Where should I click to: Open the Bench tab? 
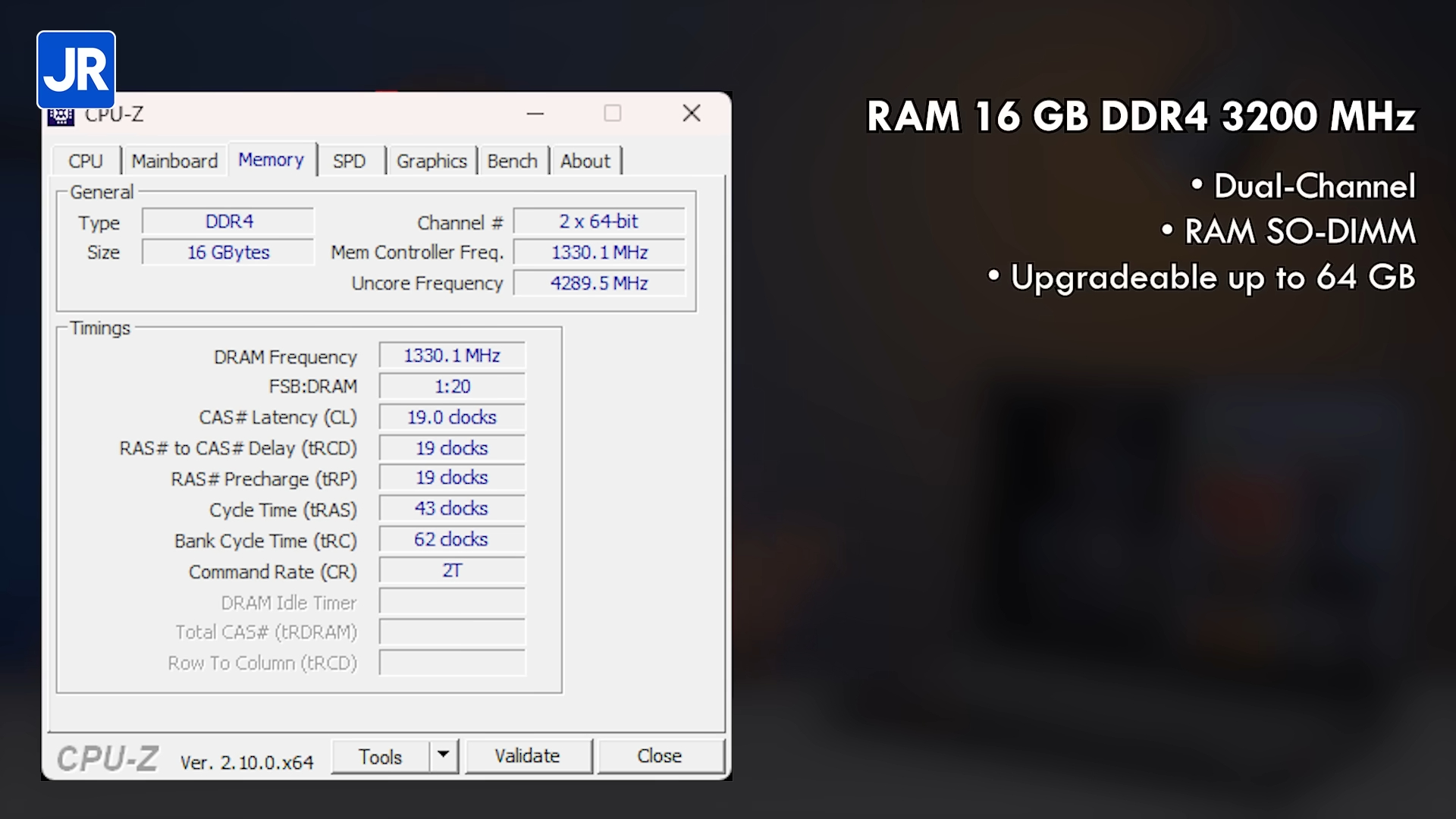tap(513, 161)
